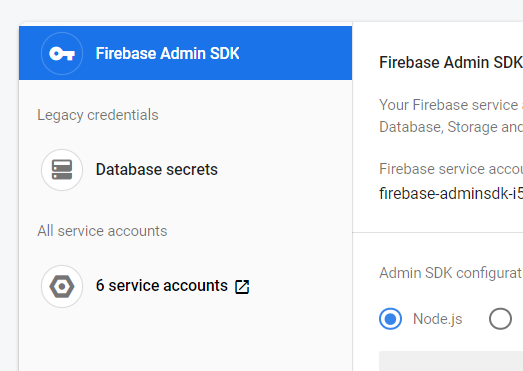Click the Admin SDK configuration snippet label
The image size is (523, 371).
coord(451,273)
